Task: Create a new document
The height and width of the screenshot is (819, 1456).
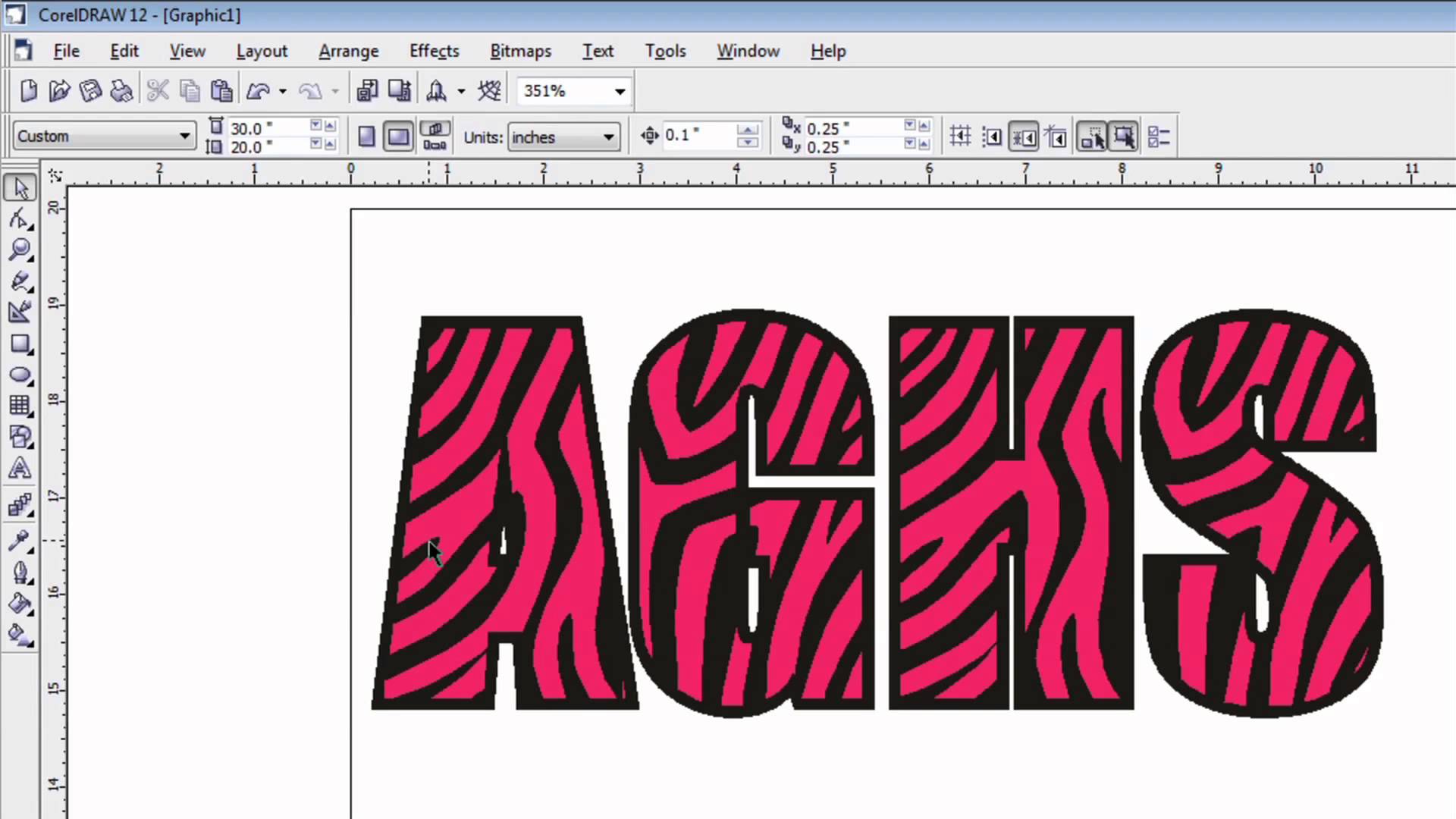Action: [28, 91]
